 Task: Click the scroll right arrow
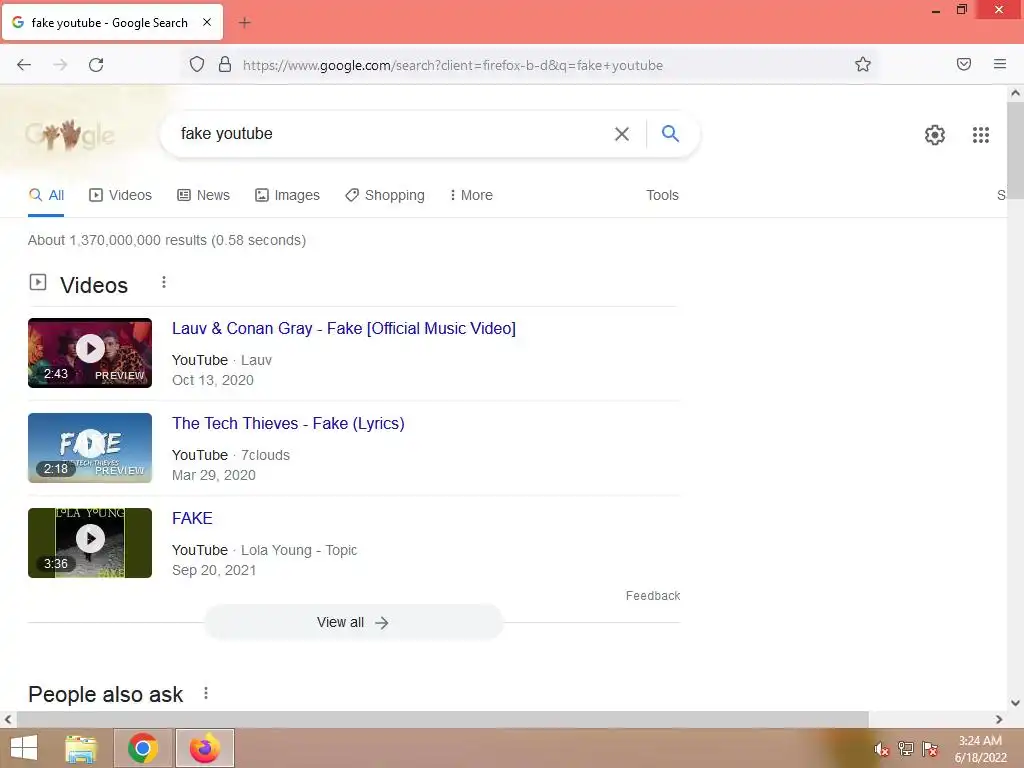click(x=999, y=719)
